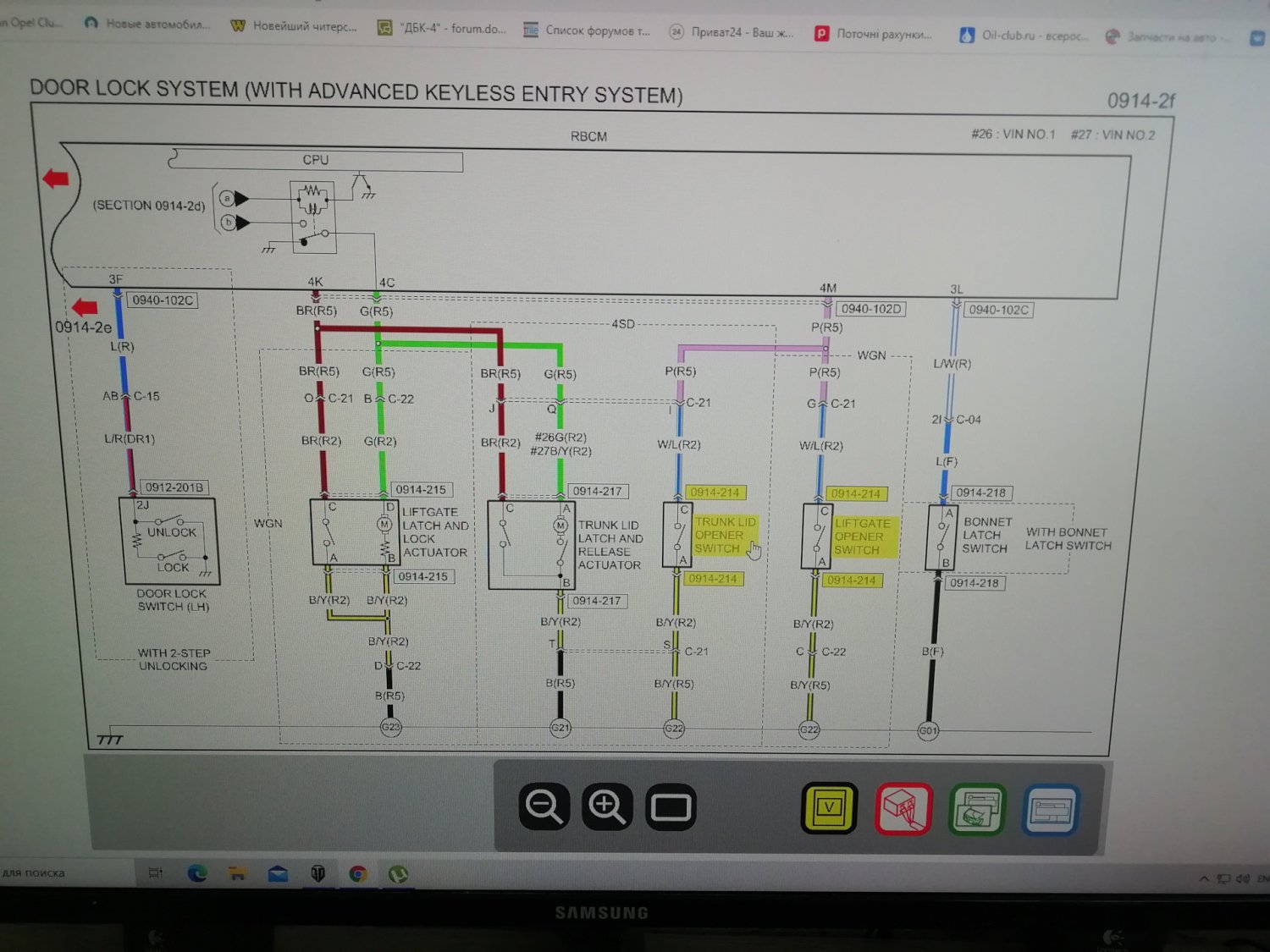This screenshot has height=952, width=1270.
Task: Open the green component location icon
Action: tap(977, 810)
